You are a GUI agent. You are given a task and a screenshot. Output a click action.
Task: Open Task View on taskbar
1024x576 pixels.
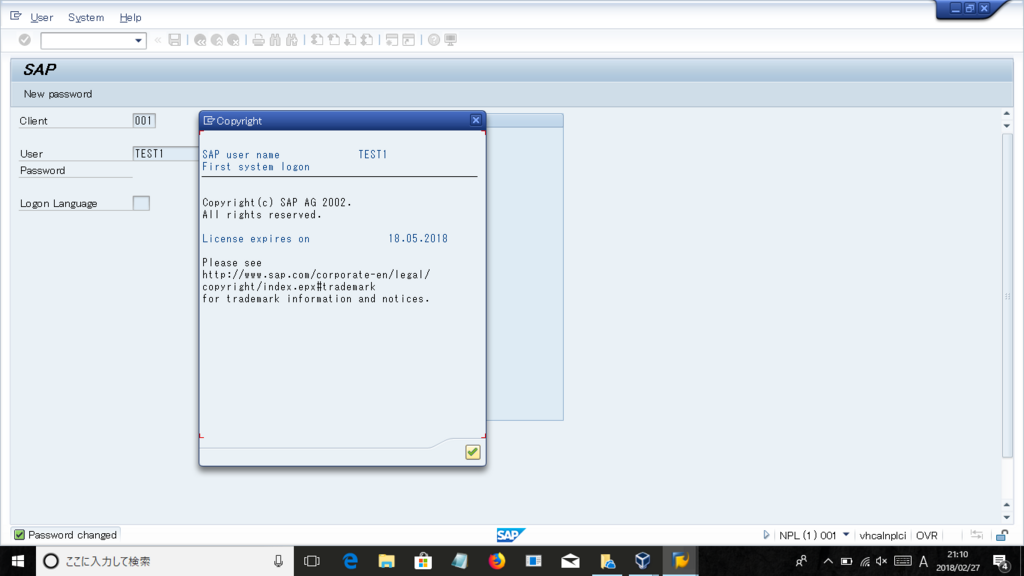312,561
